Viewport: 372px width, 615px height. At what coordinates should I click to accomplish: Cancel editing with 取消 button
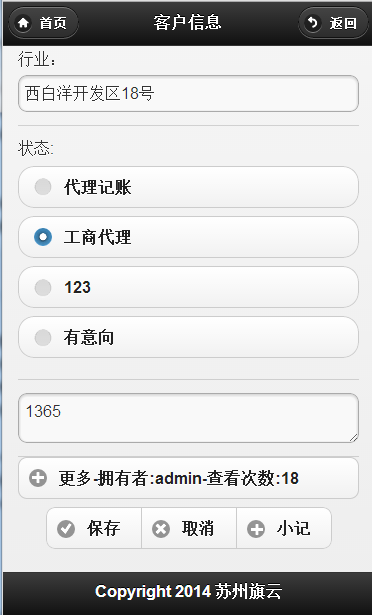point(189,528)
